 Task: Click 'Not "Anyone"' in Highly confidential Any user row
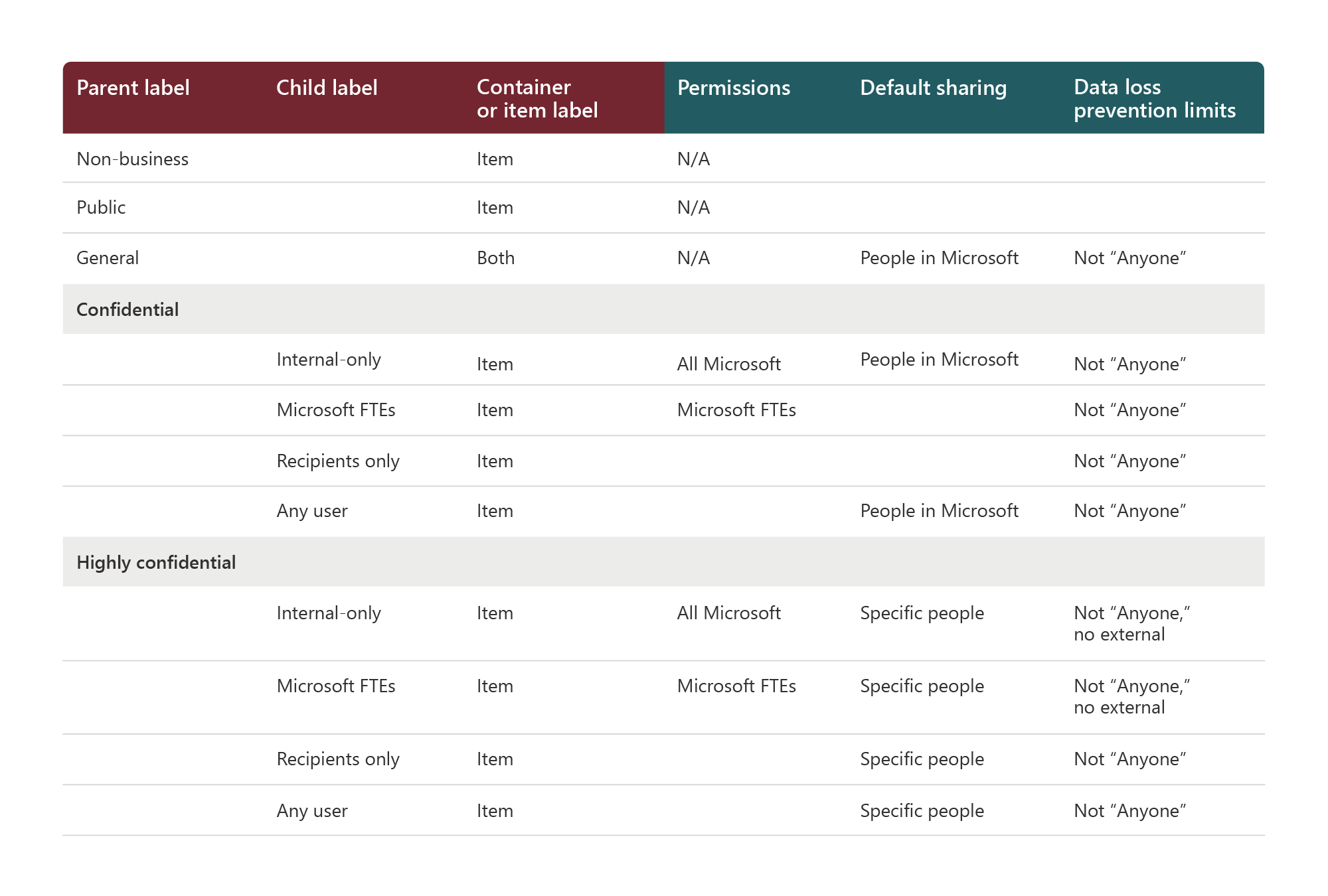click(x=1130, y=811)
